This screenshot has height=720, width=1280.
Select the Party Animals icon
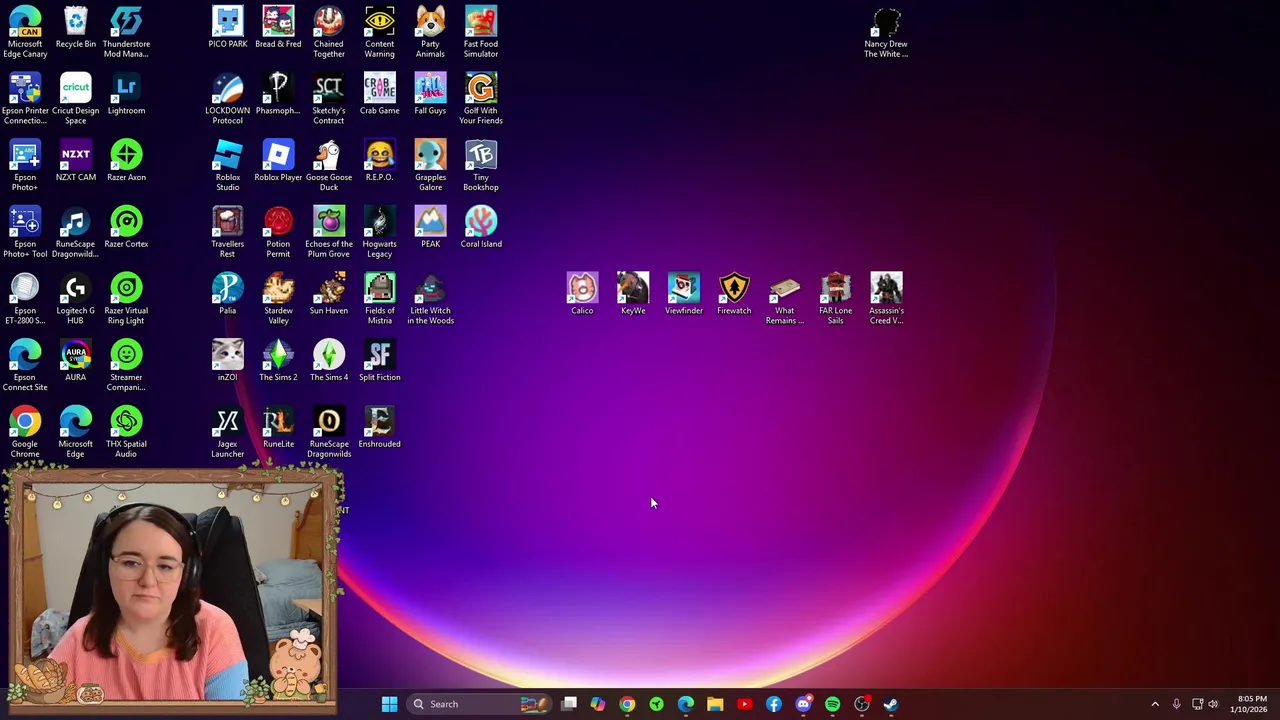coord(430,32)
